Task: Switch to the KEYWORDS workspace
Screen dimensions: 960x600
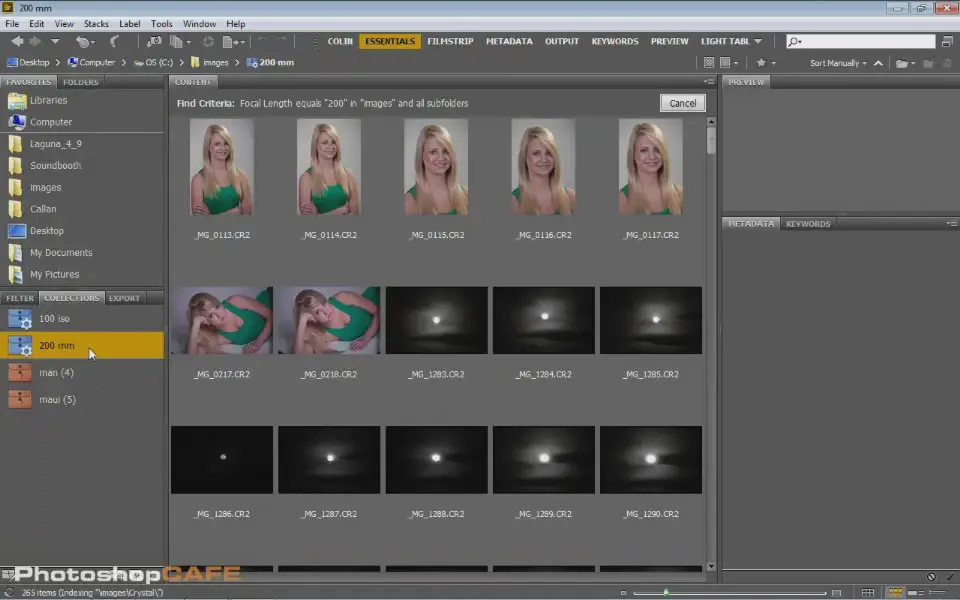Action: (615, 41)
